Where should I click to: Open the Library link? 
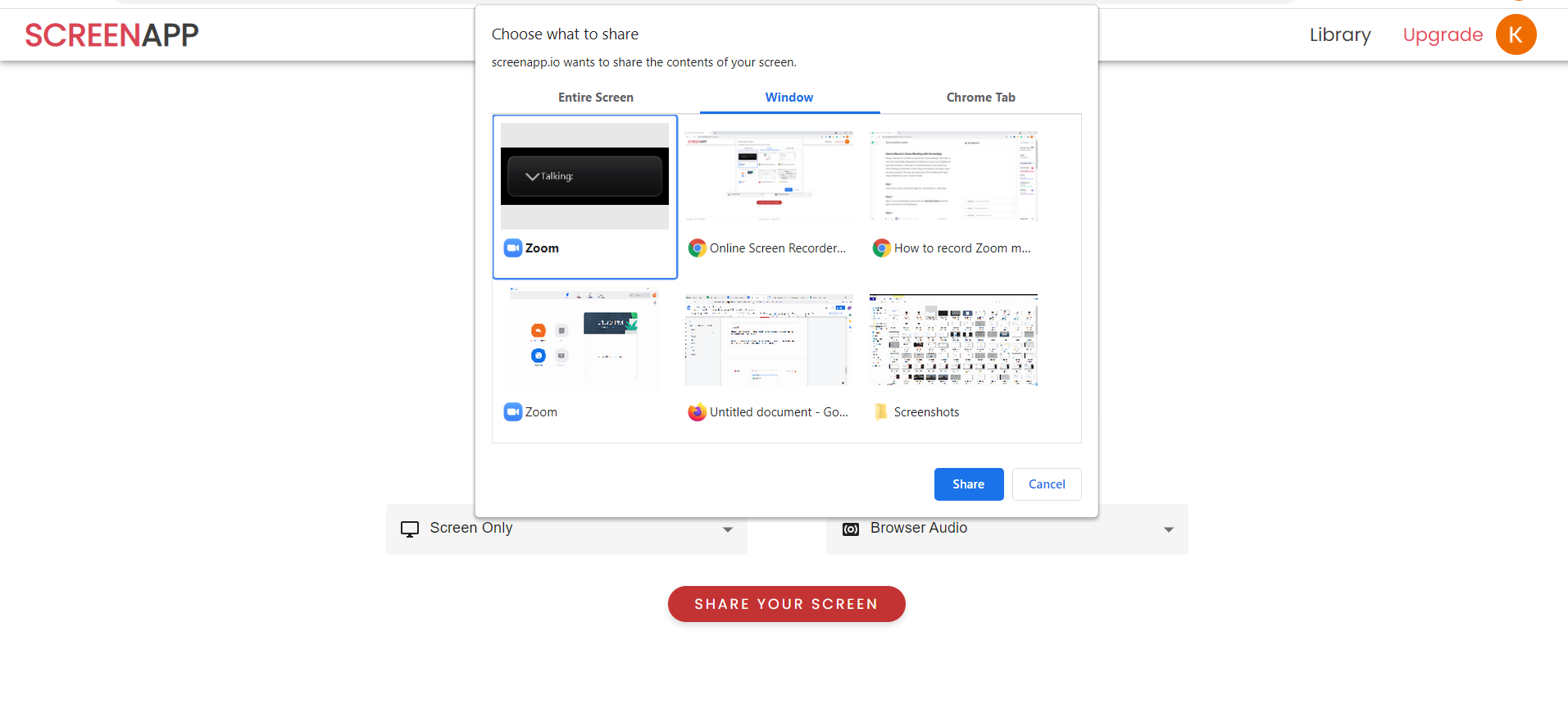click(1340, 34)
